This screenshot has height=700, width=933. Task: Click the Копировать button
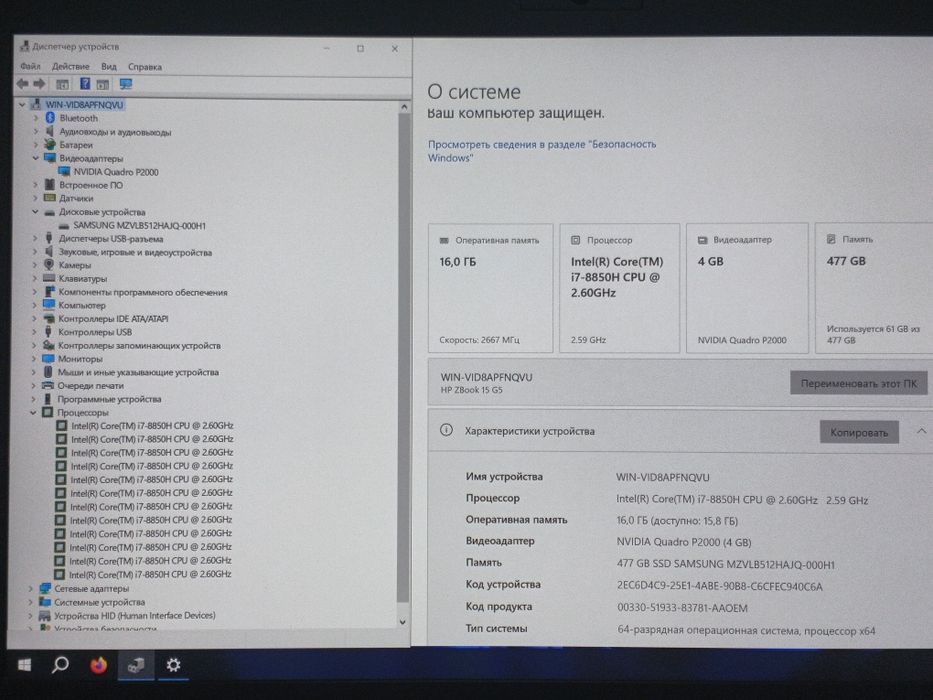coord(859,432)
